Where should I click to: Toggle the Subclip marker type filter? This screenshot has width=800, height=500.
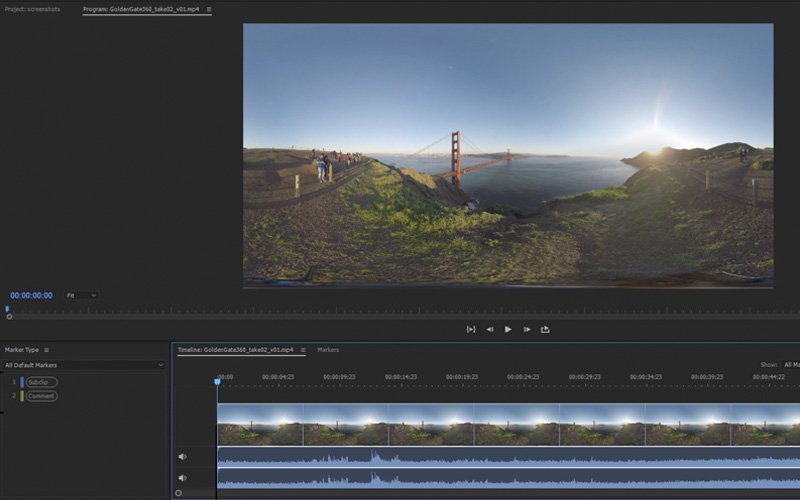(x=41, y=382)
